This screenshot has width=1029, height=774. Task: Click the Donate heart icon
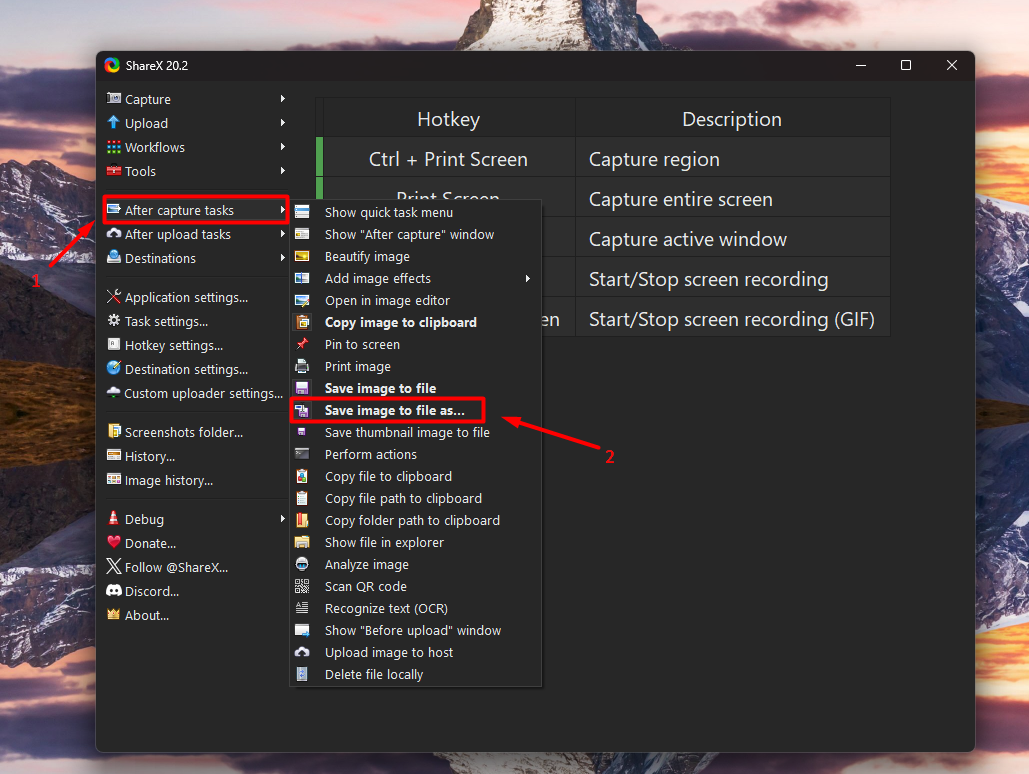pyautogui.click(x=114, y=542)
